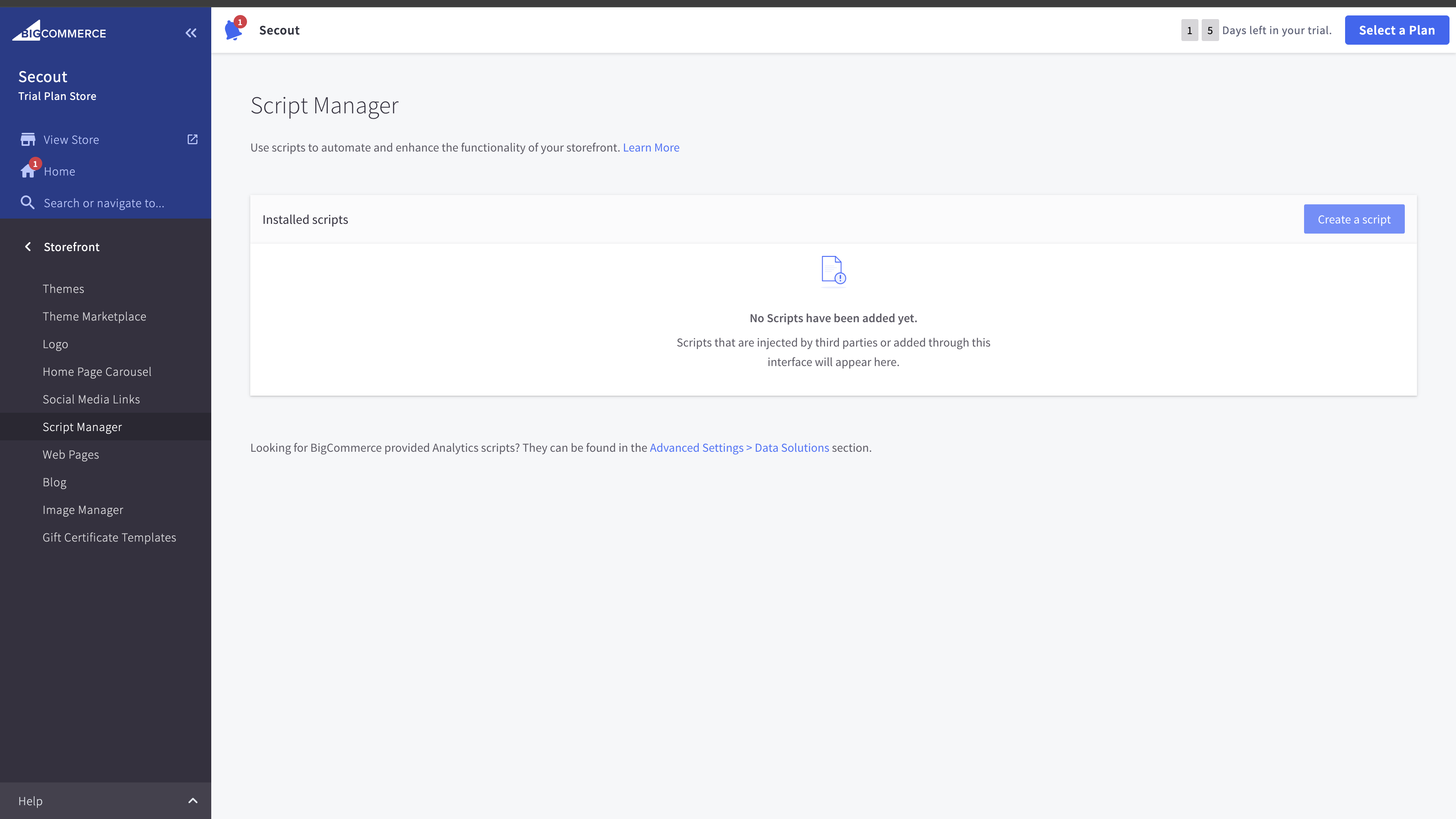Go back using Storefront chevron arrow
1456x819 pixels.
coord(28,247)
